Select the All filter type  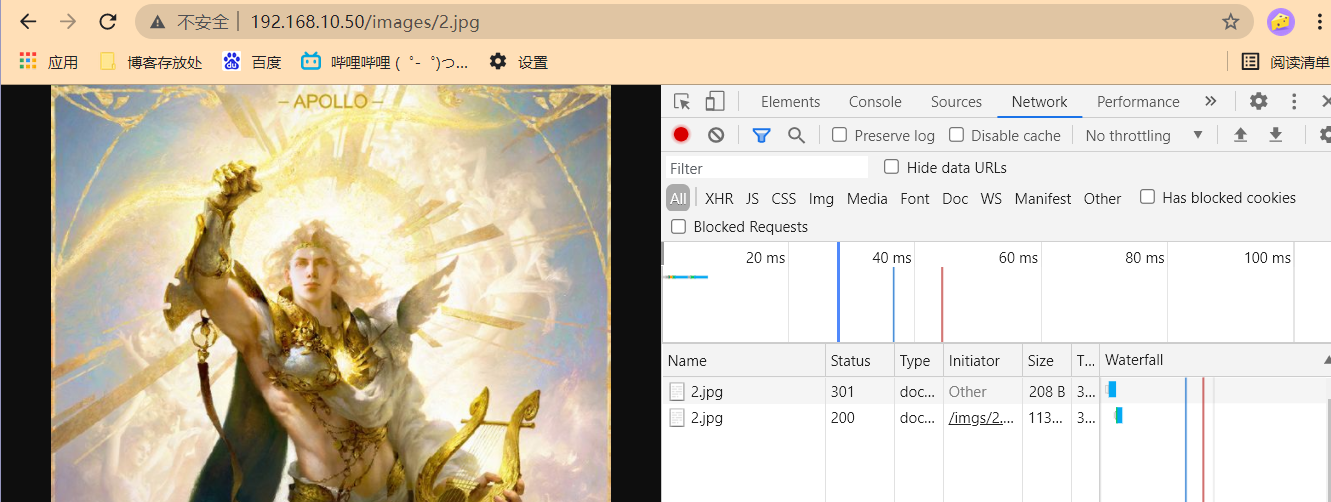click(x=678, y=198)
